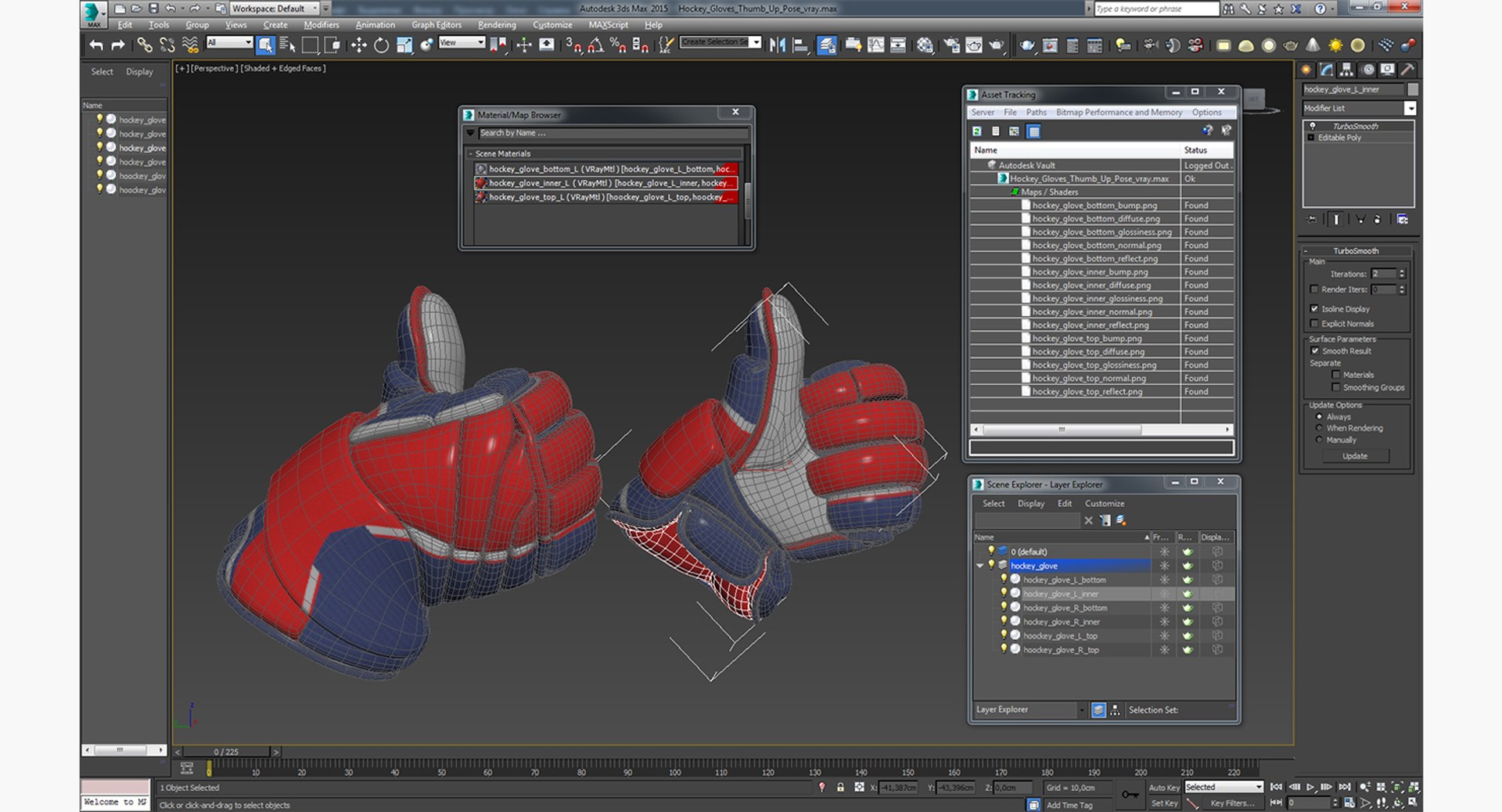The width and height of the screenshot is (1502, 812).
Task: Click the Mirror tool icon
Action: pyautogui.click(x=778, y=45)
